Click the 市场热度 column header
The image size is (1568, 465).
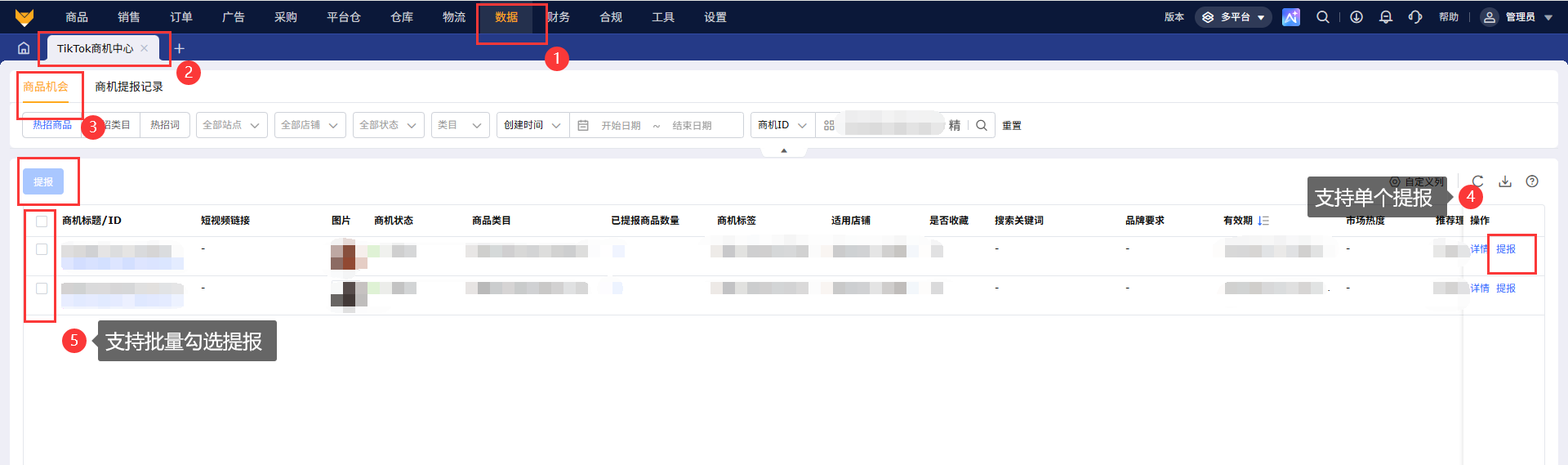point(1365,221)
